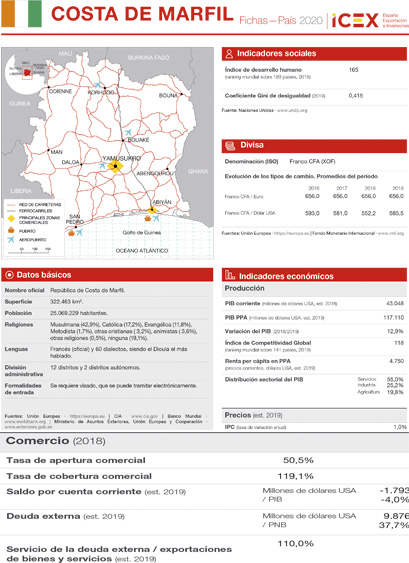Open the www.worldbank.org source link

25,422
